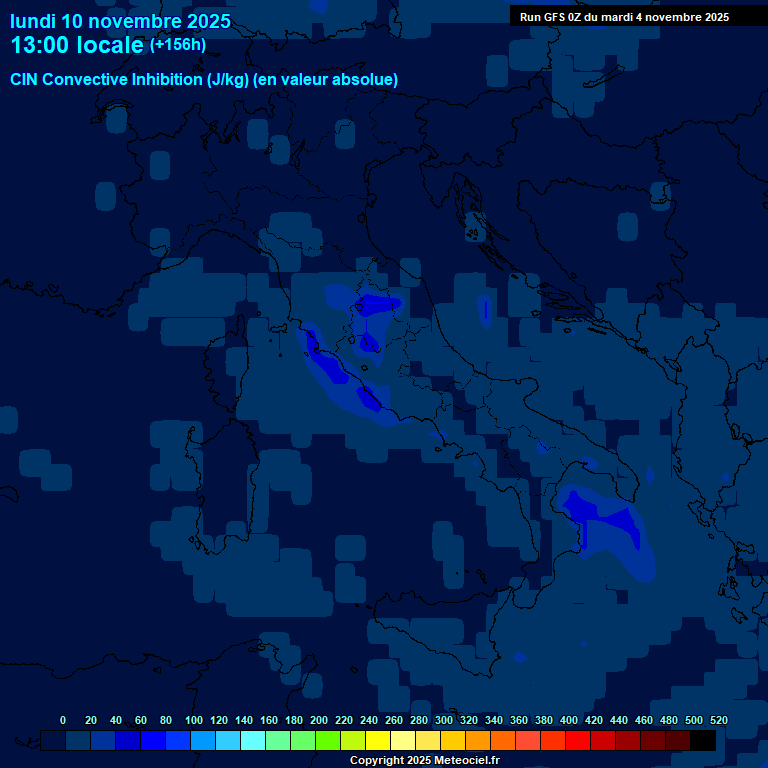The width and height of the screenshot is (768, 768).
Task: Click the pale yellow swatch under label 260
Action: pos(404,740)
